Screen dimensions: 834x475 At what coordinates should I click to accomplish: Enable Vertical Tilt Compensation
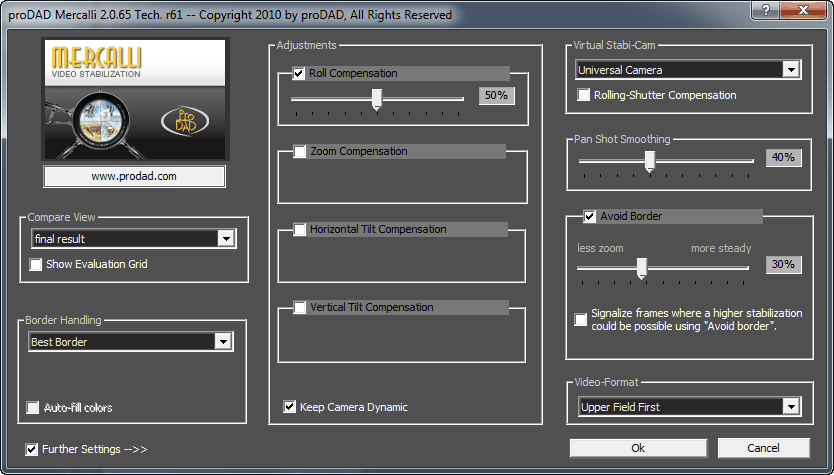coord(299,307)
